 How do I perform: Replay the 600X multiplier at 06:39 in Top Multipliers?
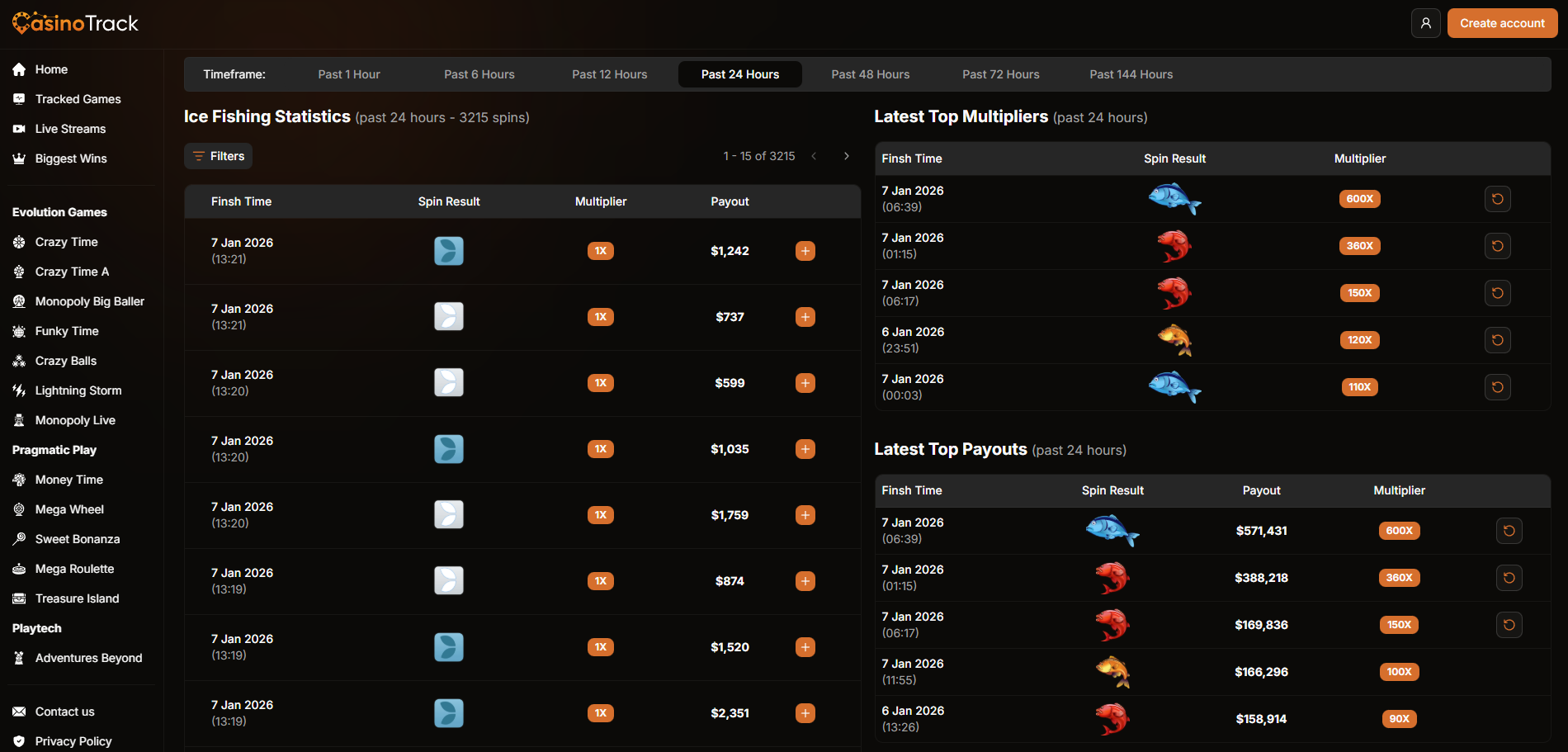point(1498,199)
